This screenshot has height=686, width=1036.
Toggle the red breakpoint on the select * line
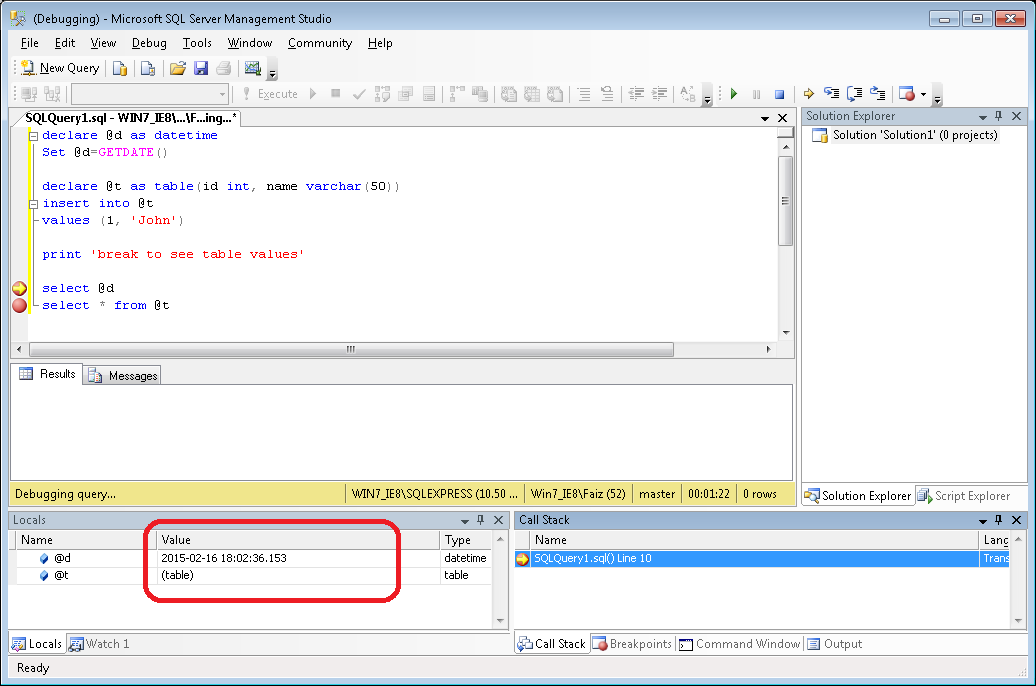click(20, 305)
